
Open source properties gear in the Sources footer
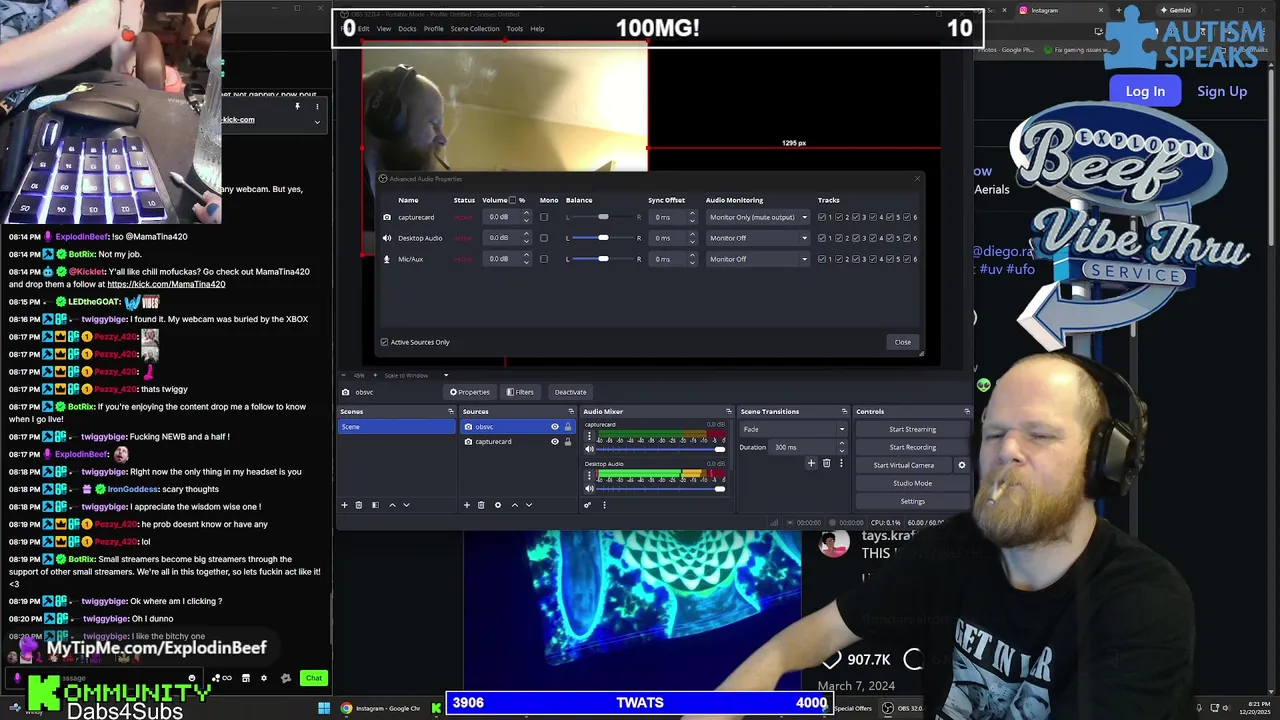pyautogui.click(x=498, y=505)
